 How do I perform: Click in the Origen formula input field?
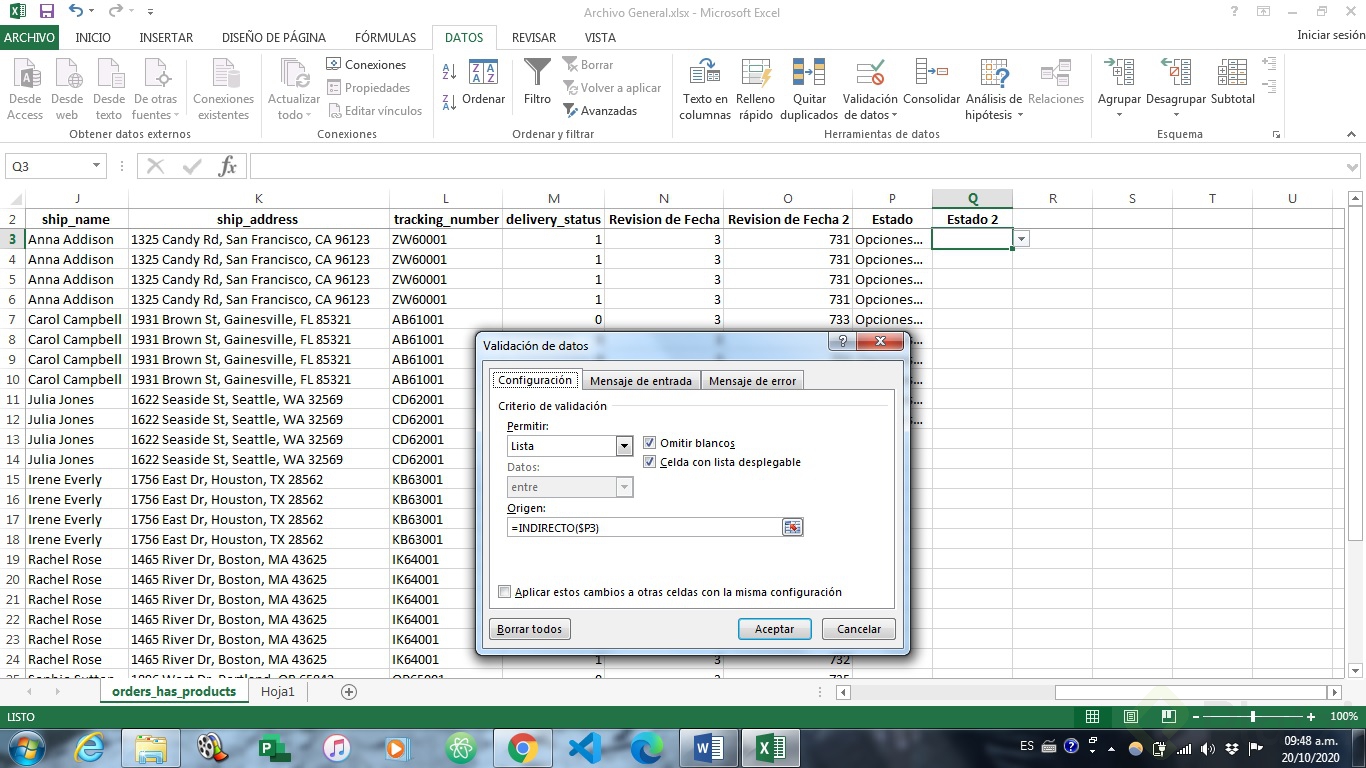(644, 527)
